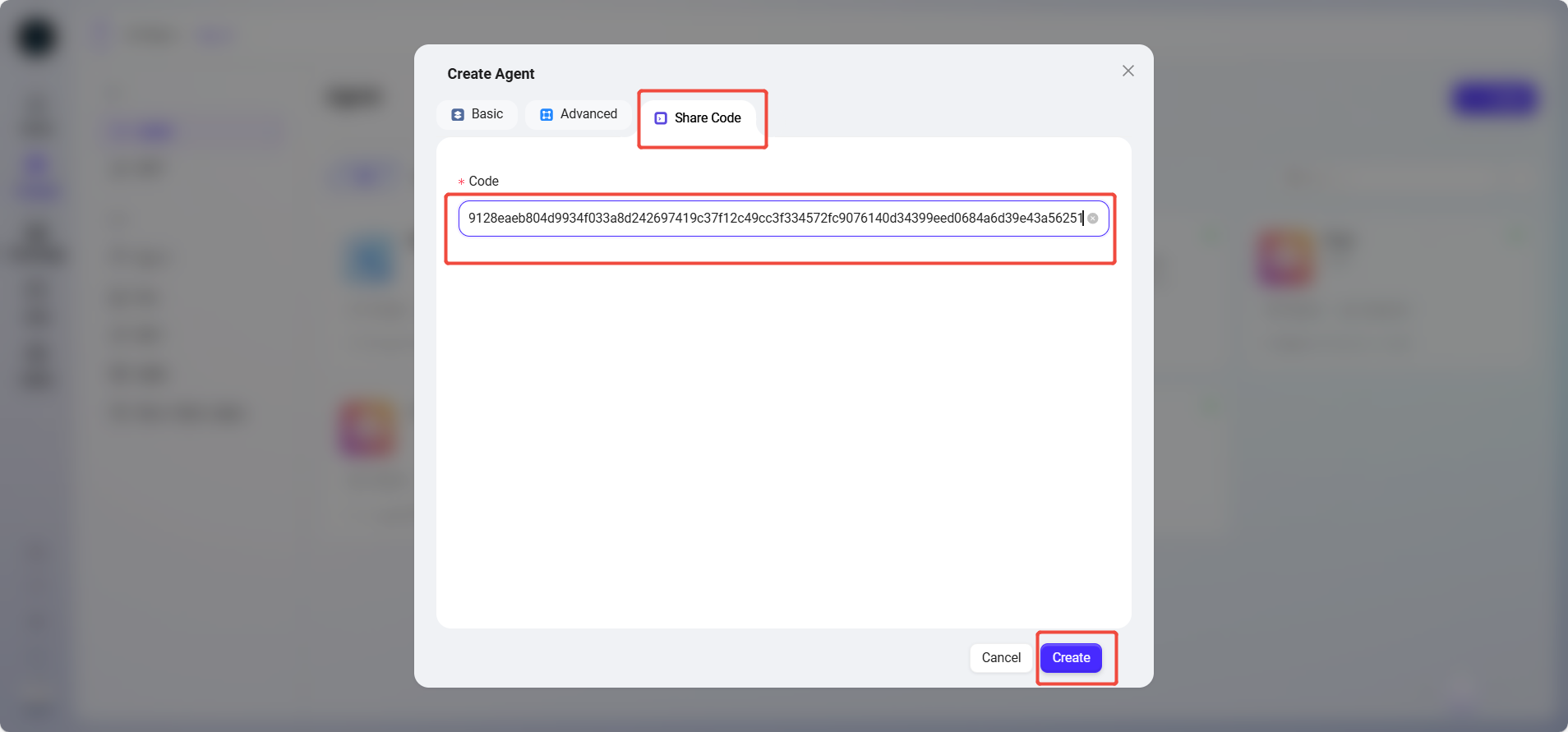
Task: Close the Create Agent dialog
Action: pyautogui.click(x=1128, y=71)
